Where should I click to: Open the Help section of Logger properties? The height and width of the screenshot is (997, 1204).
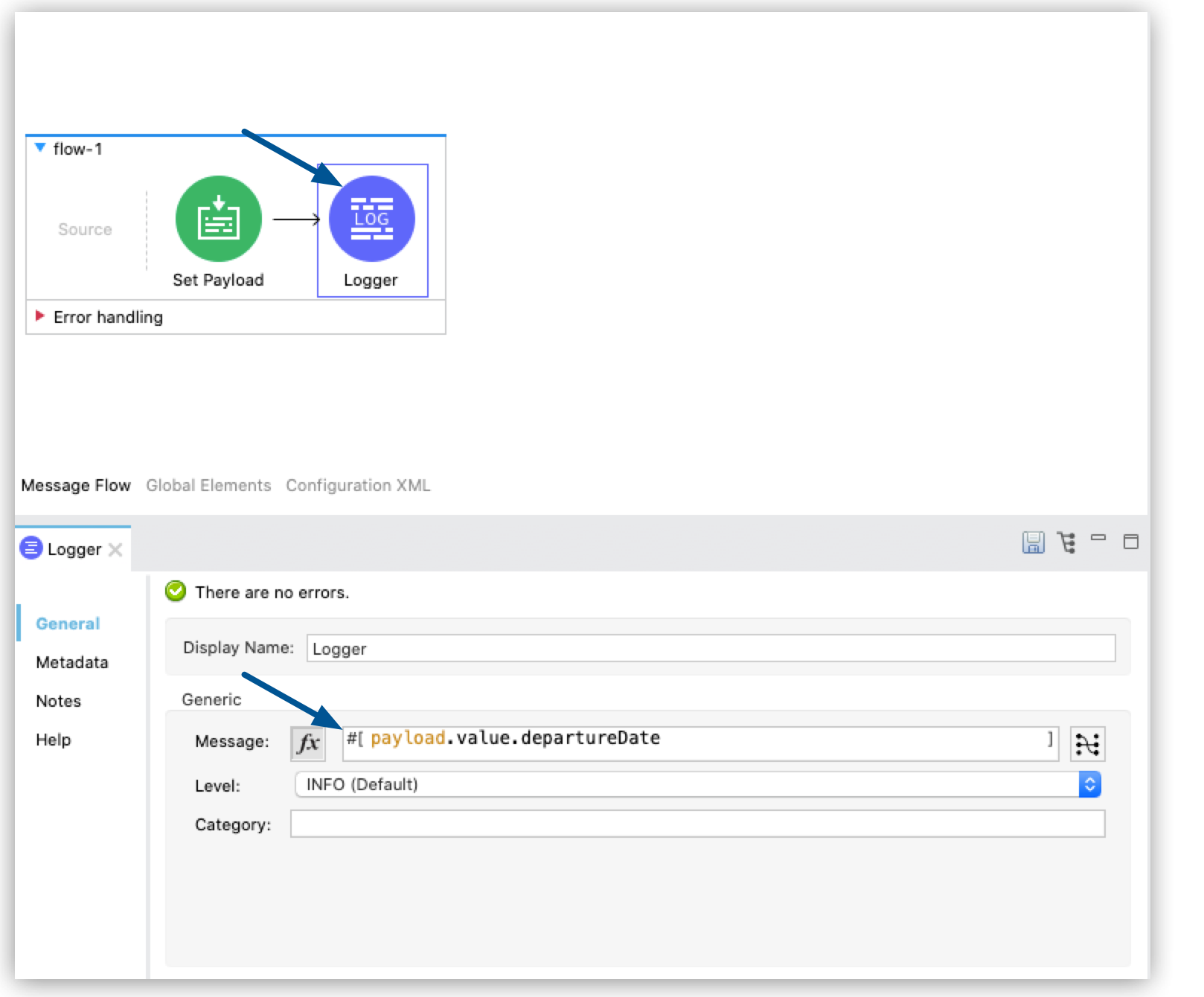tap(54, 740)
